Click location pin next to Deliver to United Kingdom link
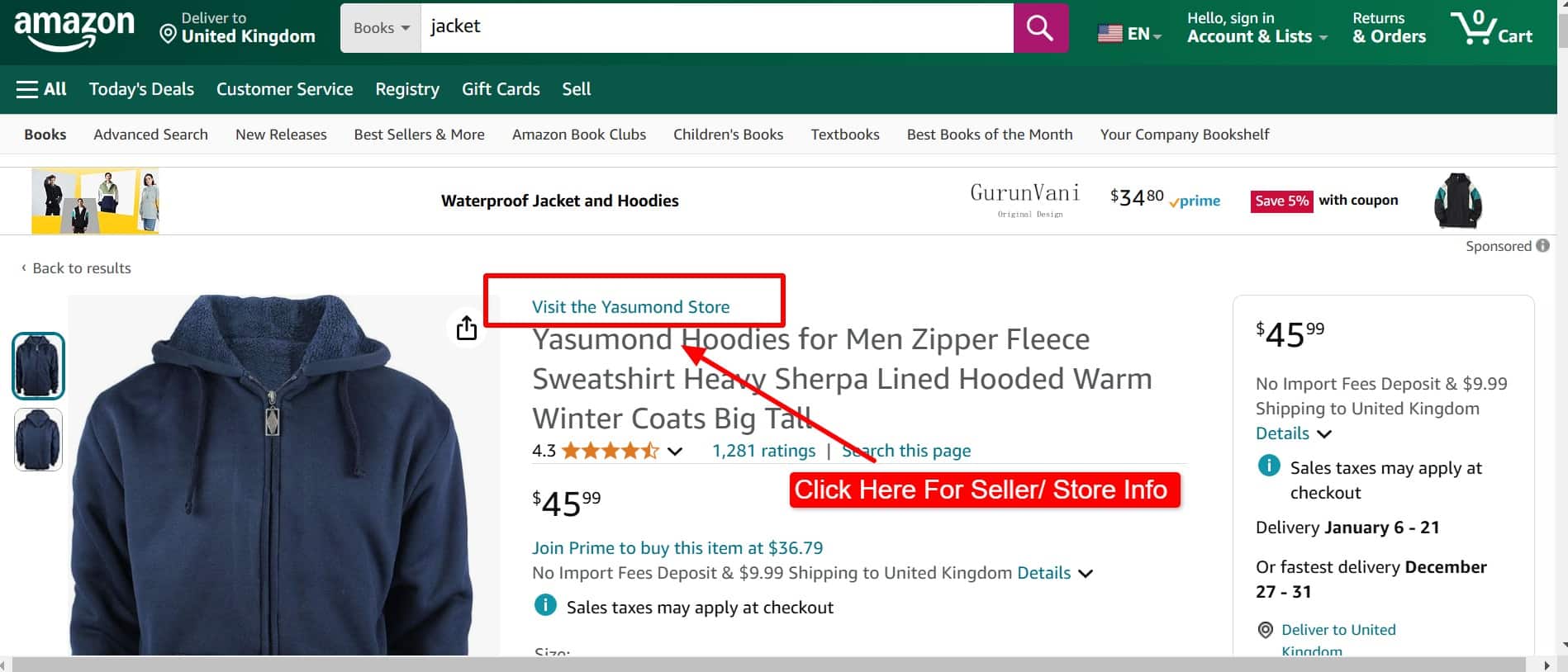Viewport: 1568px width, 672px height. coord(1265,630)
